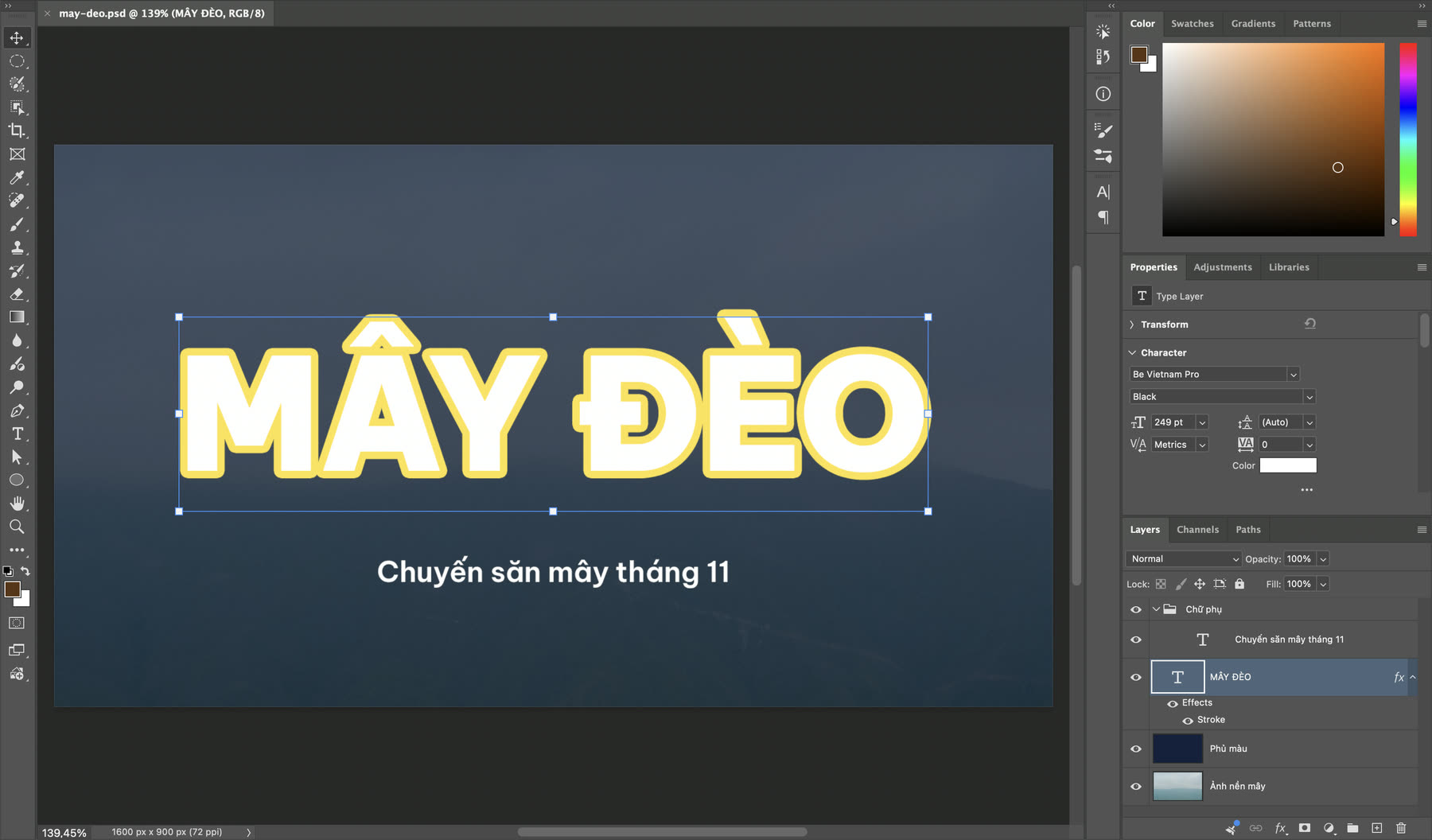The height and width of the screenshot is (840, 1432).
Task: Toggle lock all for layer
Action: tap(1239, 584)
